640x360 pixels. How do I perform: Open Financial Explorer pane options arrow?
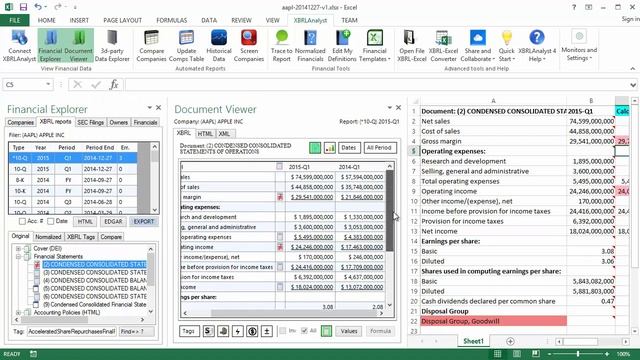(150, 108)
